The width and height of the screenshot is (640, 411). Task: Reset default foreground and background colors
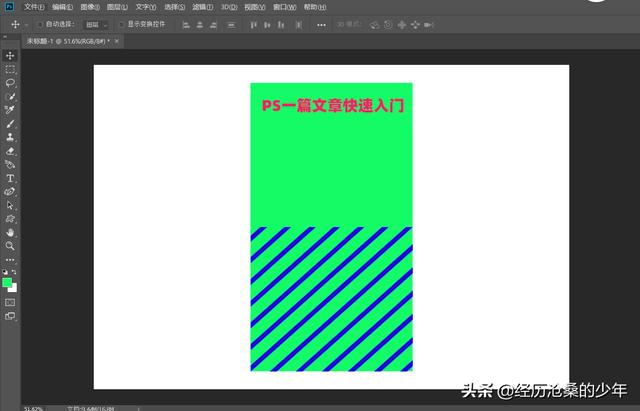click(5, 272)
